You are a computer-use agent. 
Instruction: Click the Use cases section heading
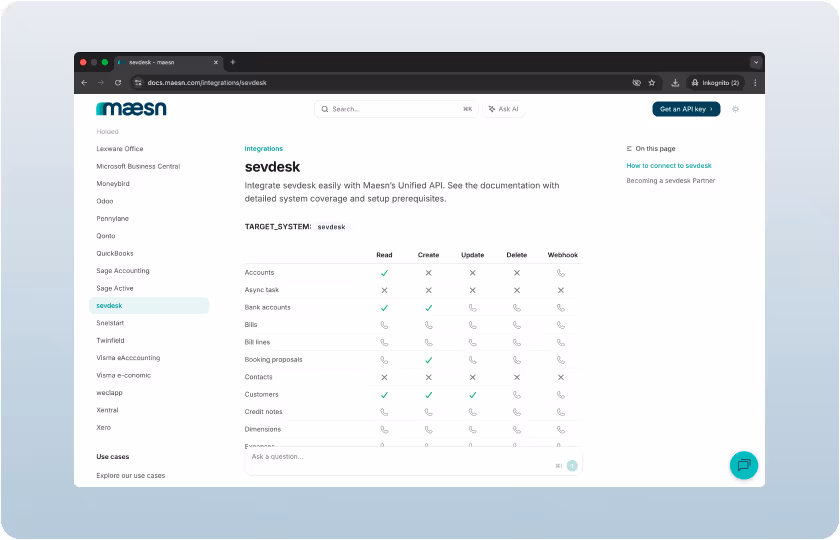point(112,456)
